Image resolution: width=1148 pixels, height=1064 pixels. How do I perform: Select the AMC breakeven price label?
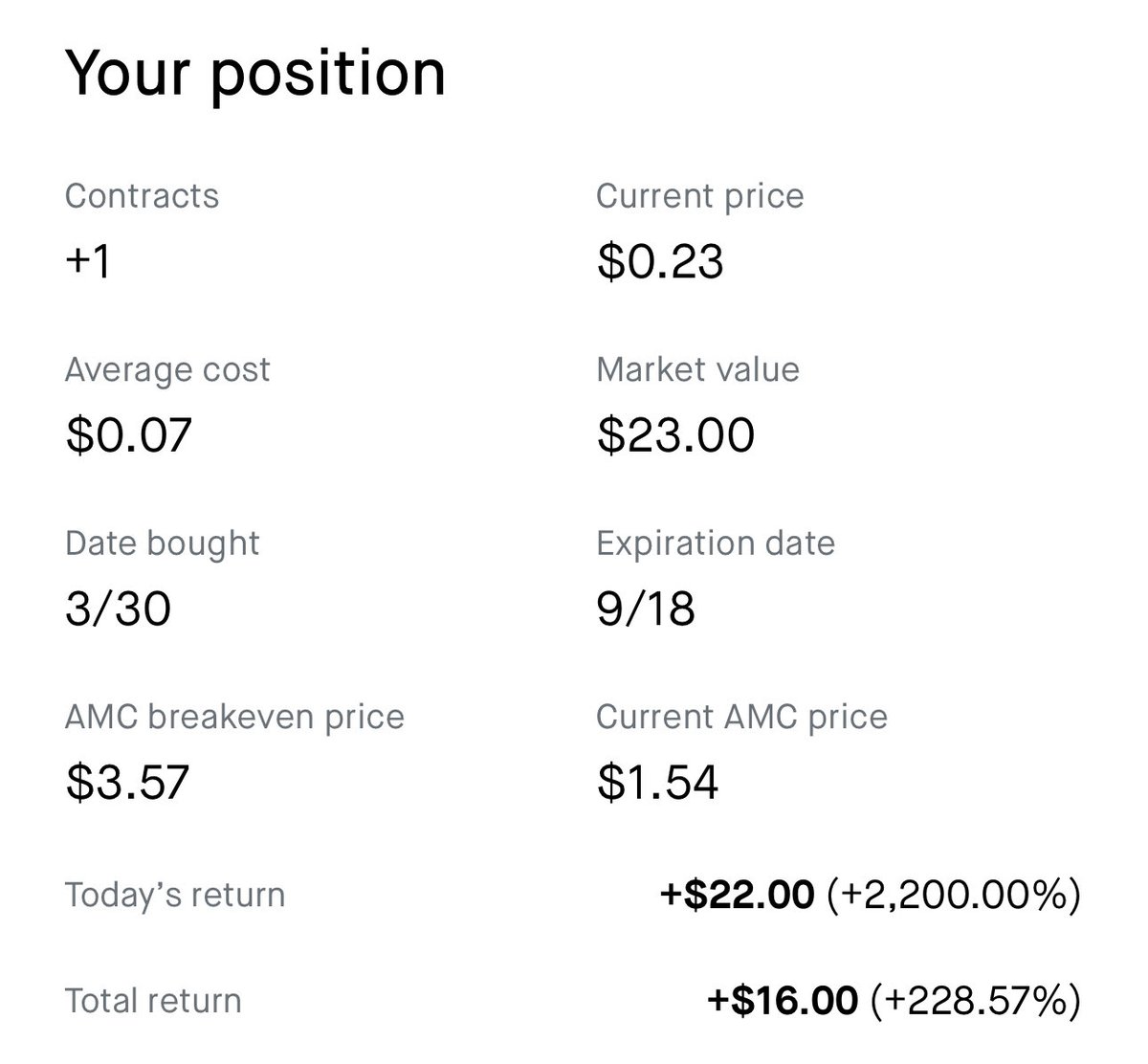[x=234, y=717]
